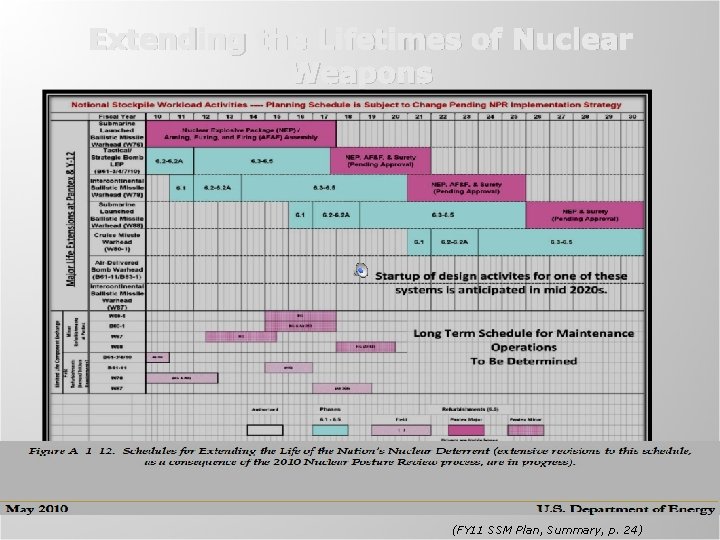Screen dimensions: 720x540
Task: Click the 'May 2010' footer date
Action: click(37, 509)
